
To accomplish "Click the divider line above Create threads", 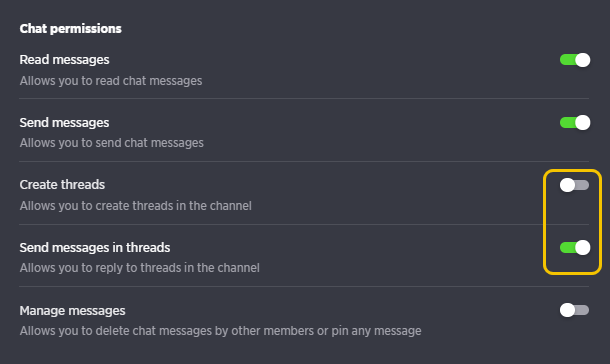I will (x=304, y=161).
